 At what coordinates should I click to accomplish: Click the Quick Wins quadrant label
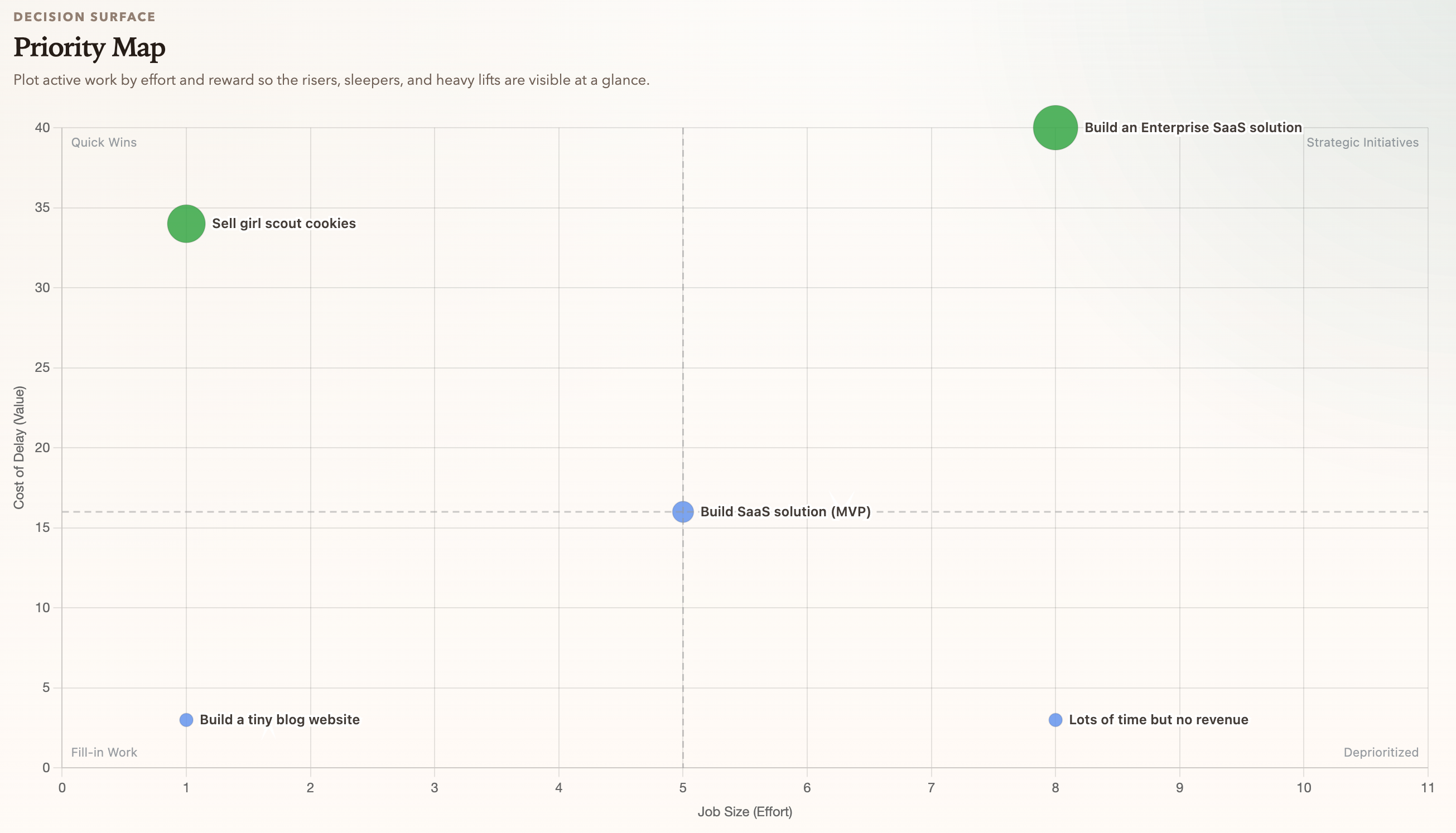pos(104,142)
